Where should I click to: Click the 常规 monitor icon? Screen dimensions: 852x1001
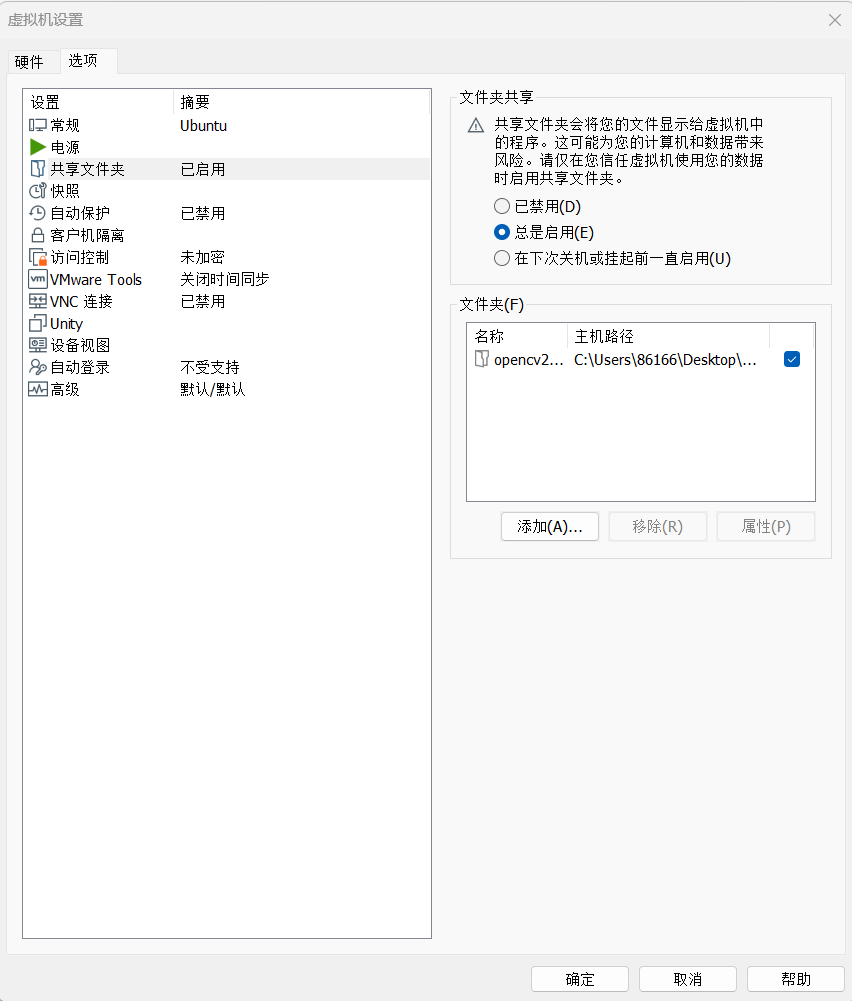pos(38,125)
